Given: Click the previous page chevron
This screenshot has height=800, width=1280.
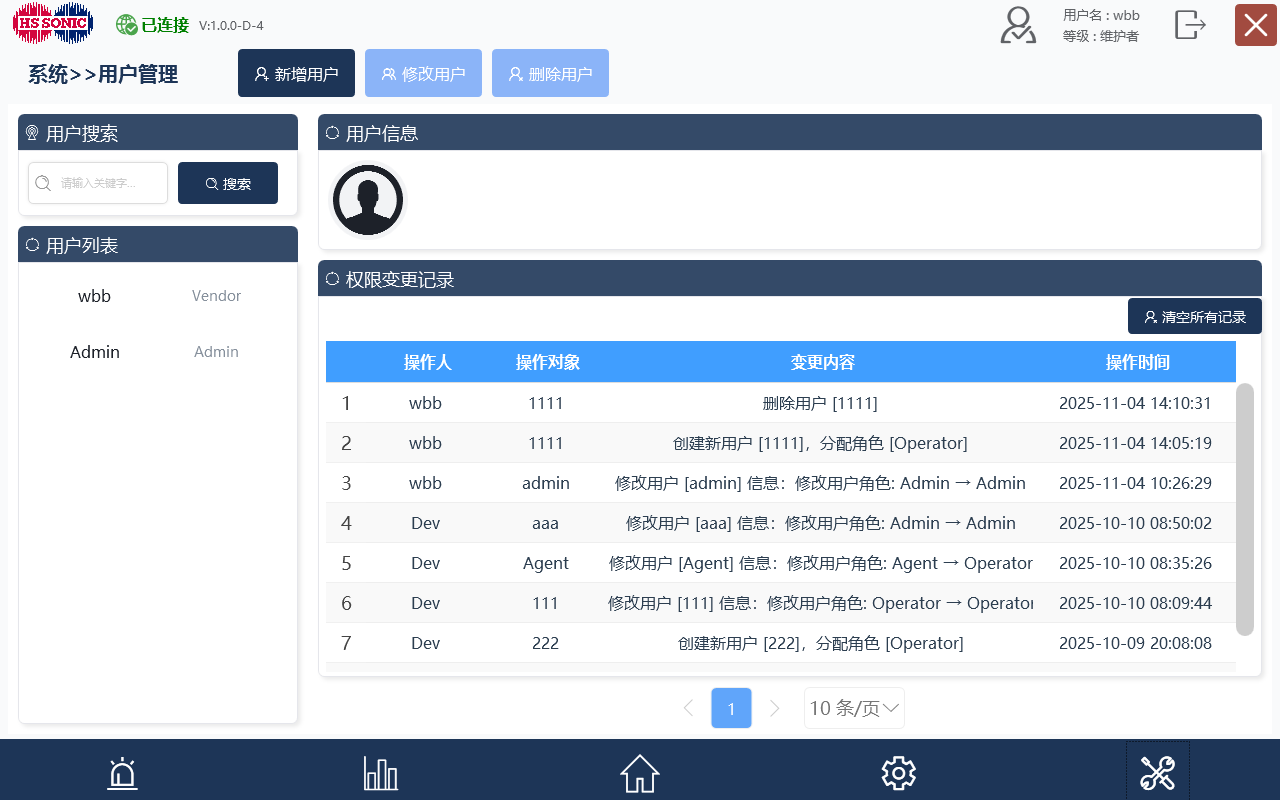Looking at the screenshot, I should point(688,707).
